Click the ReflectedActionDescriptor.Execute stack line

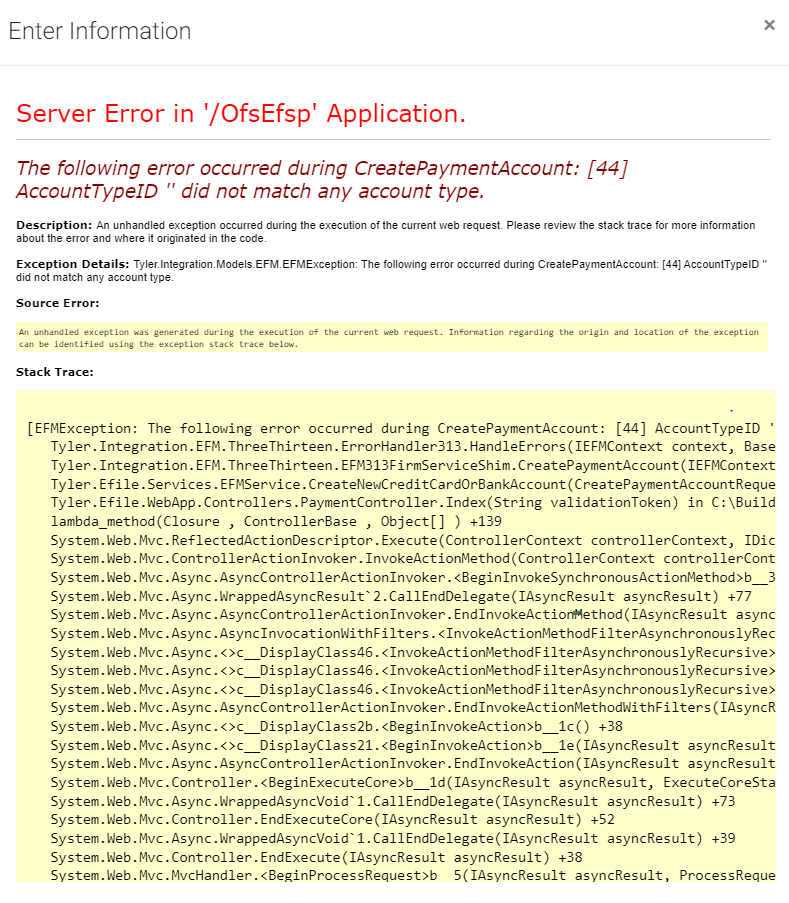pyautogui.click(x=413, y=541)
